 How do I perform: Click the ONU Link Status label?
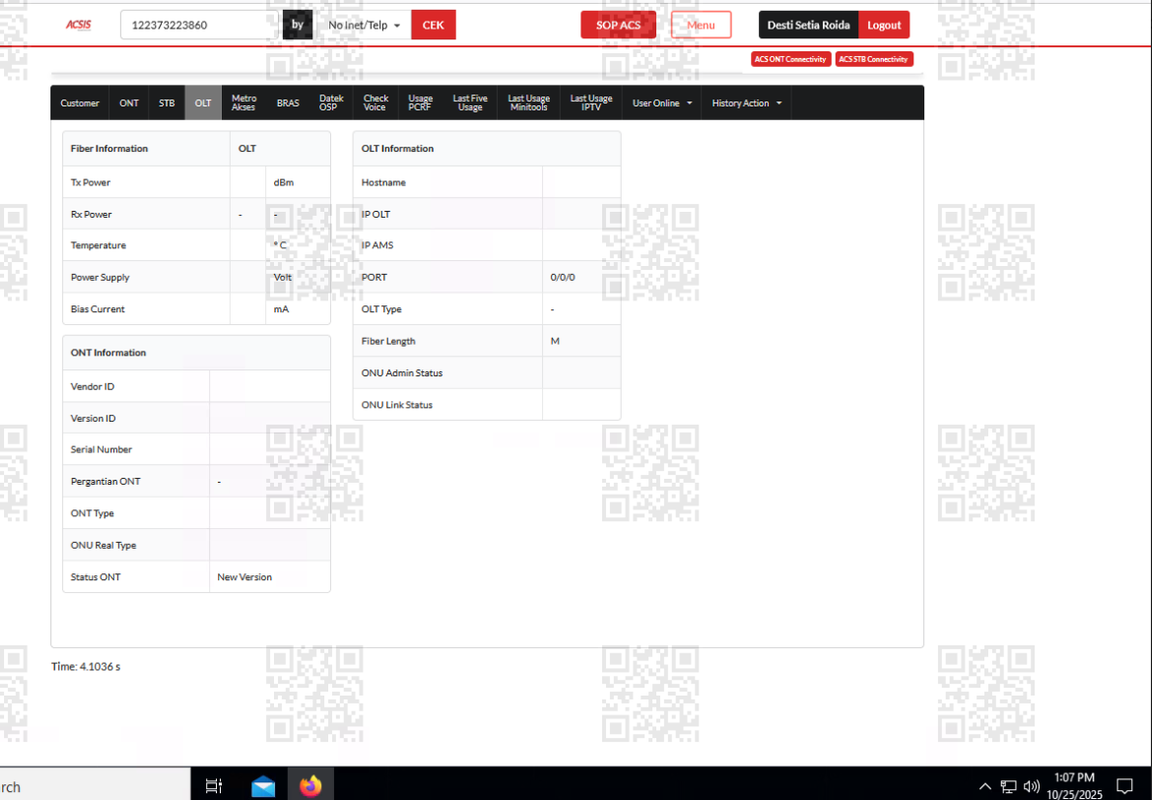tap(397, 405)
